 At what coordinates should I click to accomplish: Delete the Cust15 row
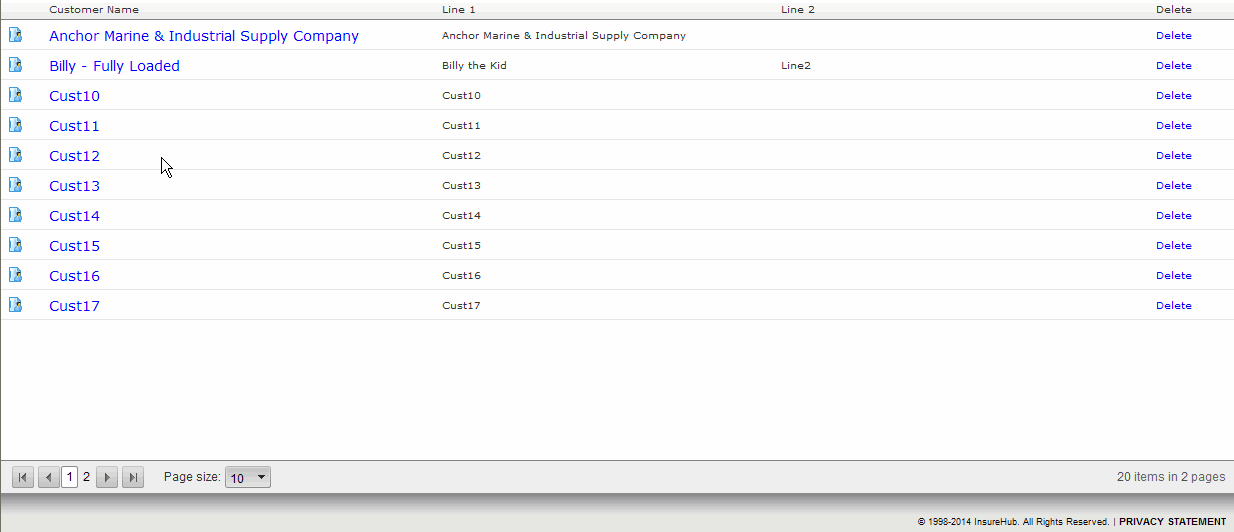tap(1174, 245)
